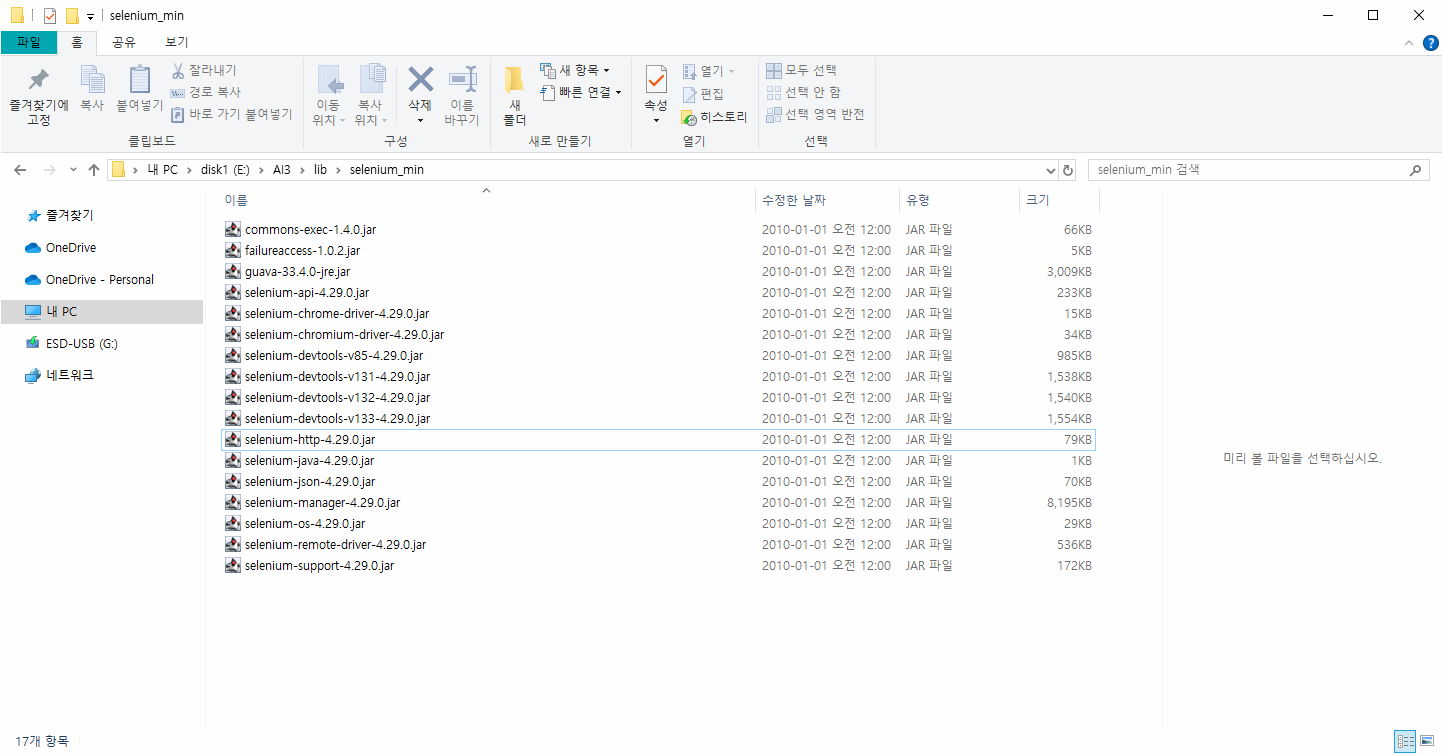Image resolution: width=1443 pixels, height=754 pixels.
Task: Click the JAR icon of guava-33.4.0-jre.jar
Action: click(233, 272)
